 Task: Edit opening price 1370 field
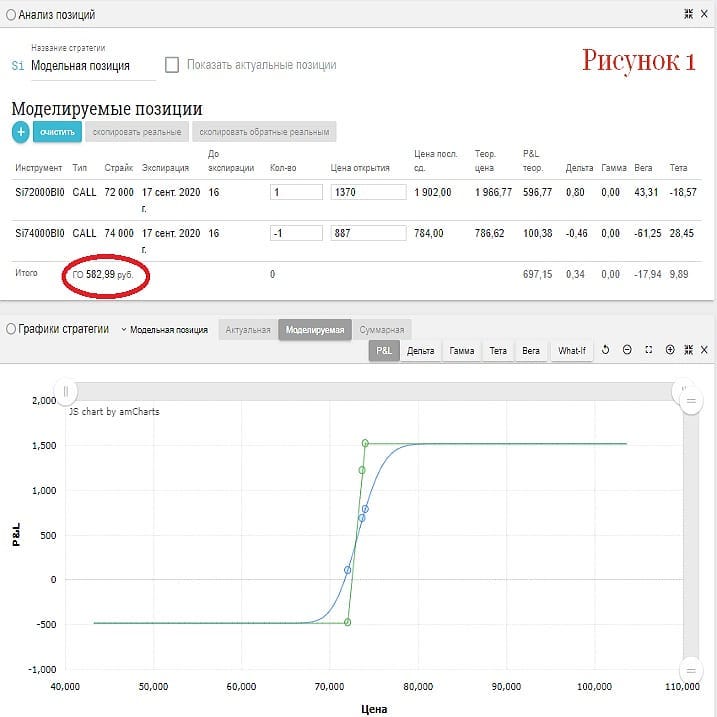coord(368,192)
